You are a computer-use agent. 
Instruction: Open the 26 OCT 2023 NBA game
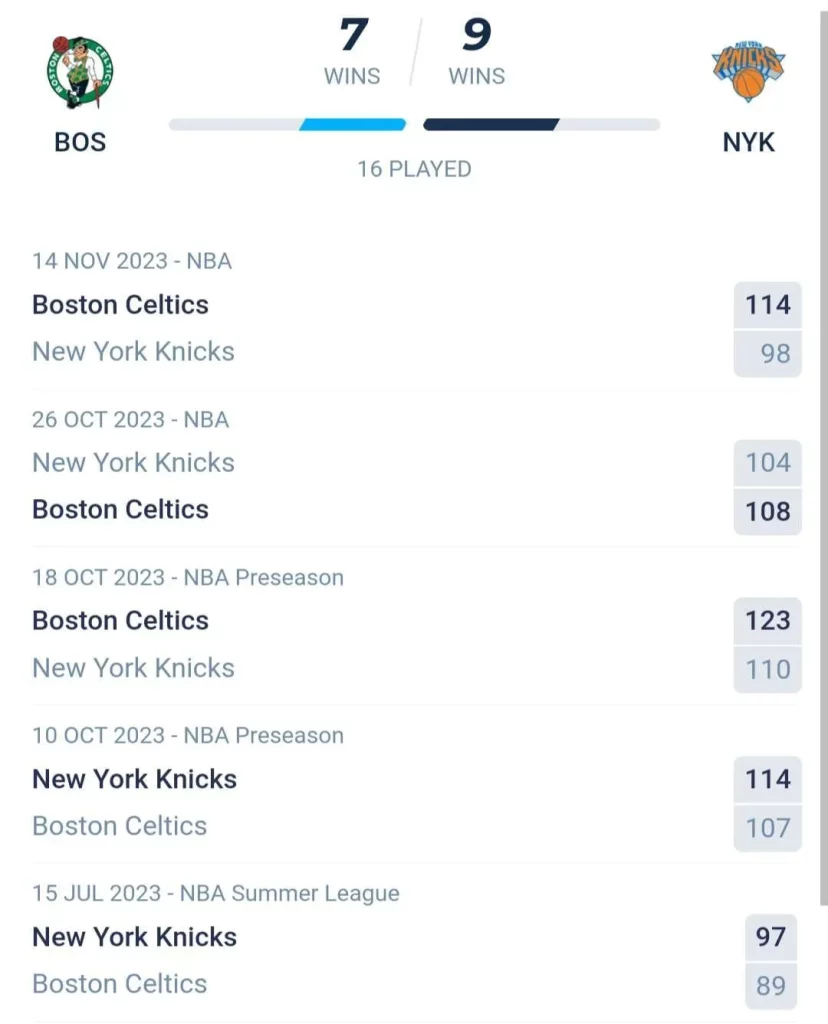[x=131, y=419]
